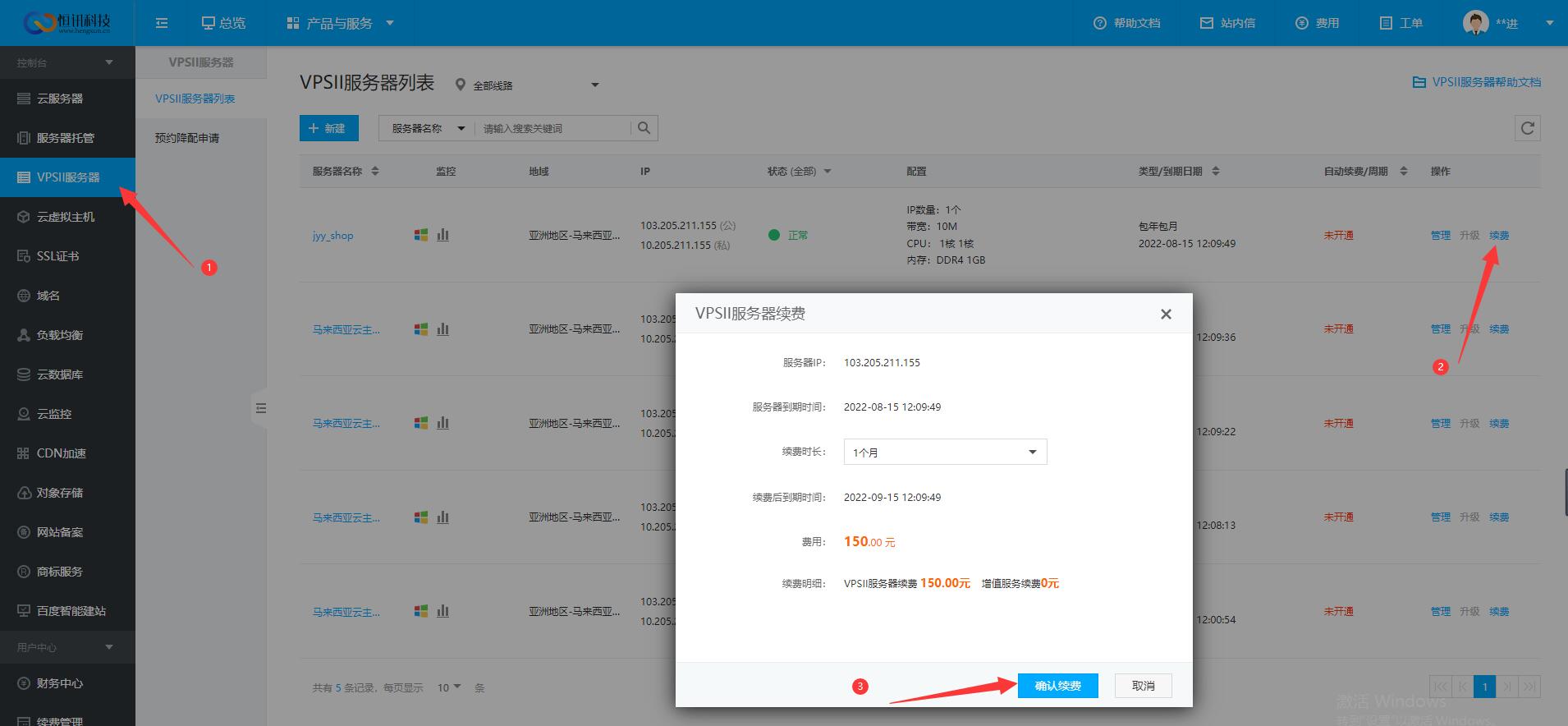Switch to 预约降配申请 tab

pos(187,138)
